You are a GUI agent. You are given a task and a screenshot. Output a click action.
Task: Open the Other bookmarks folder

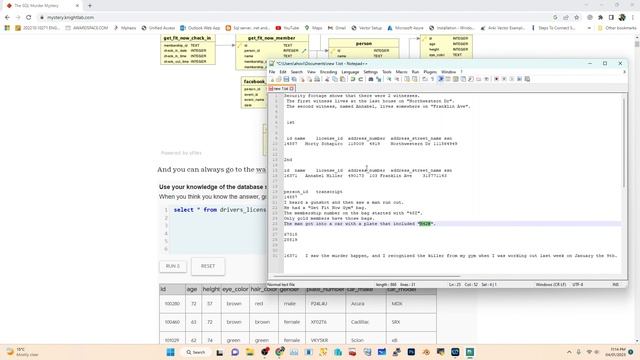click(x=617, y=28)
